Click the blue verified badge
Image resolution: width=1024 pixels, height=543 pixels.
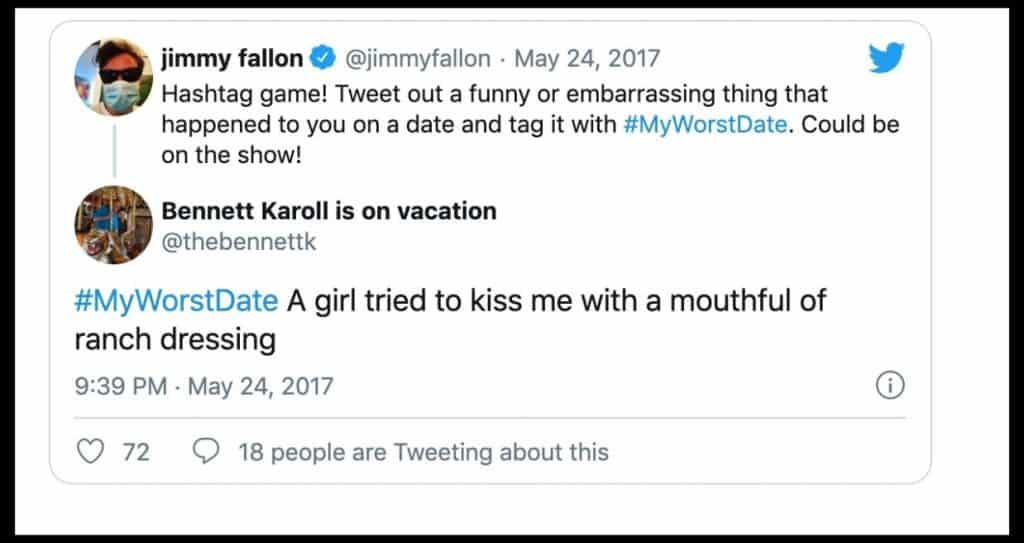point(323,59)
